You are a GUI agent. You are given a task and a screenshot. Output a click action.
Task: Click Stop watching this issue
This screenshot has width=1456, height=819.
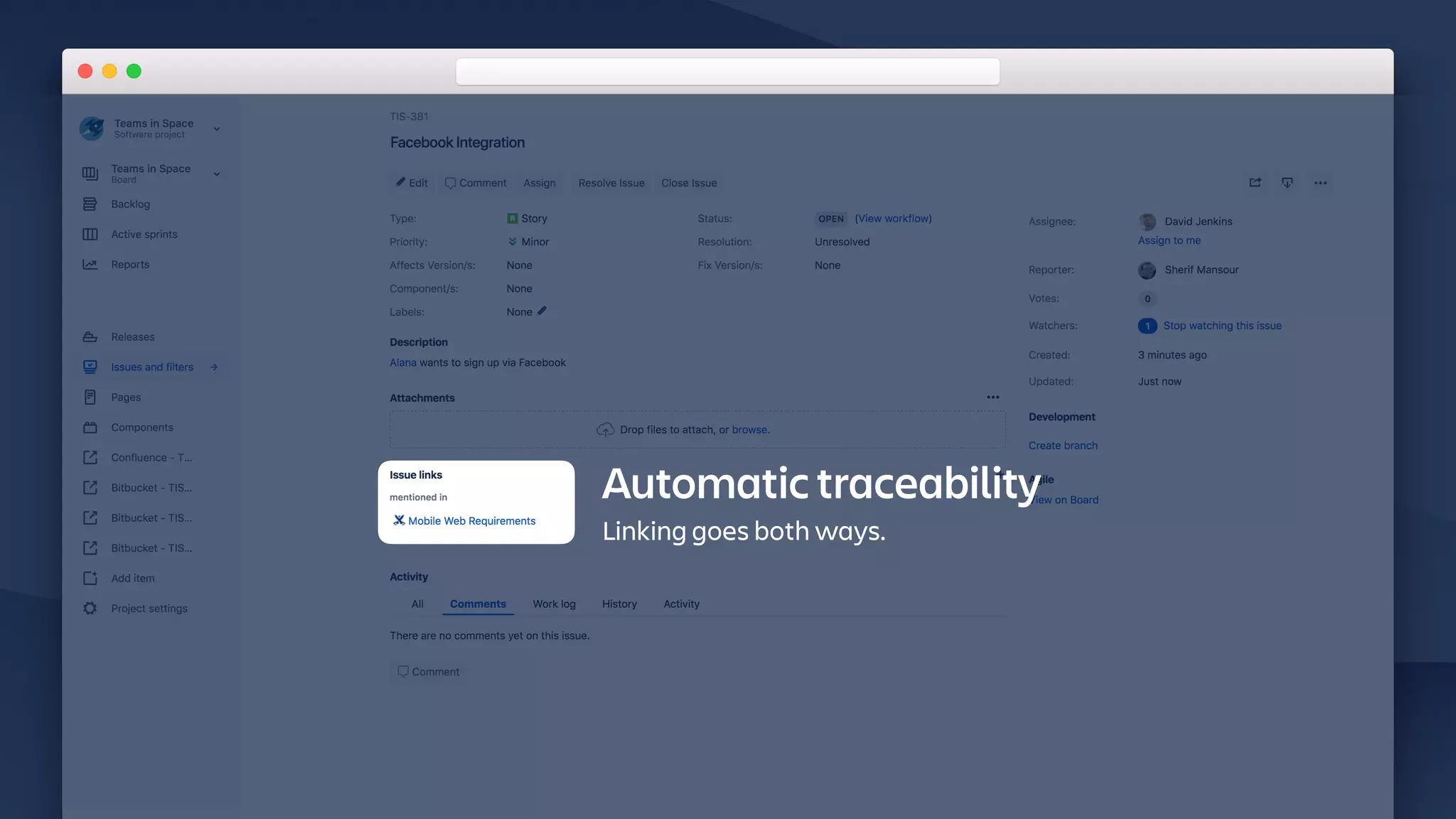coord(1222,326)
